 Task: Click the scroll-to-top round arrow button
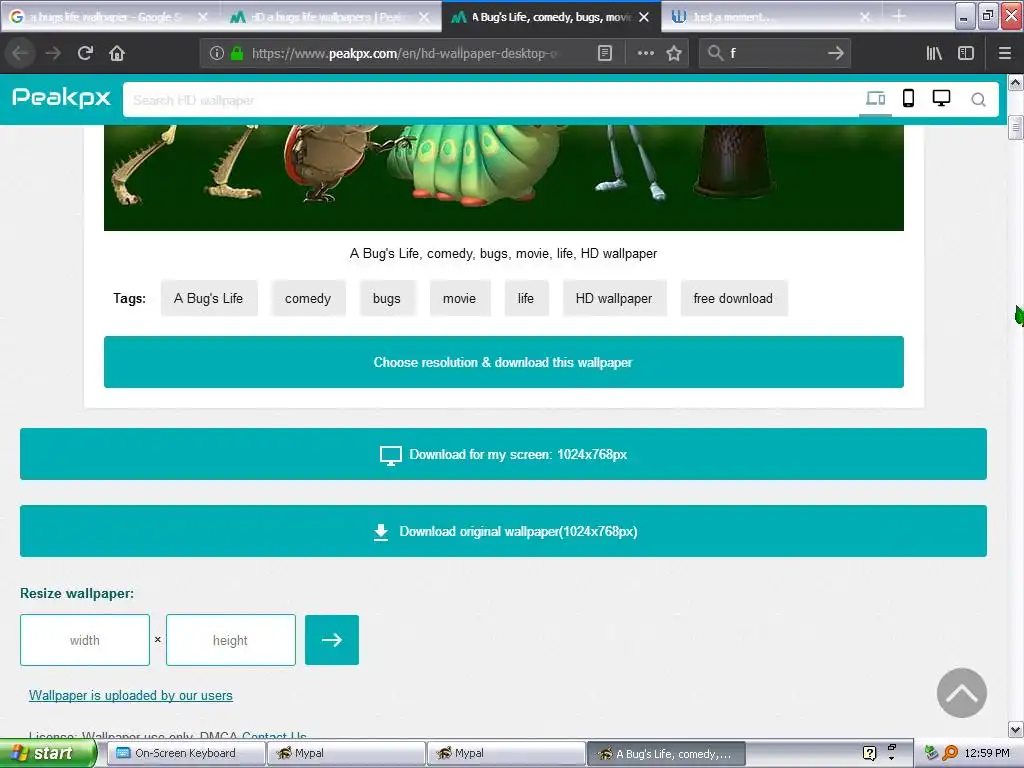click(961, 693)
